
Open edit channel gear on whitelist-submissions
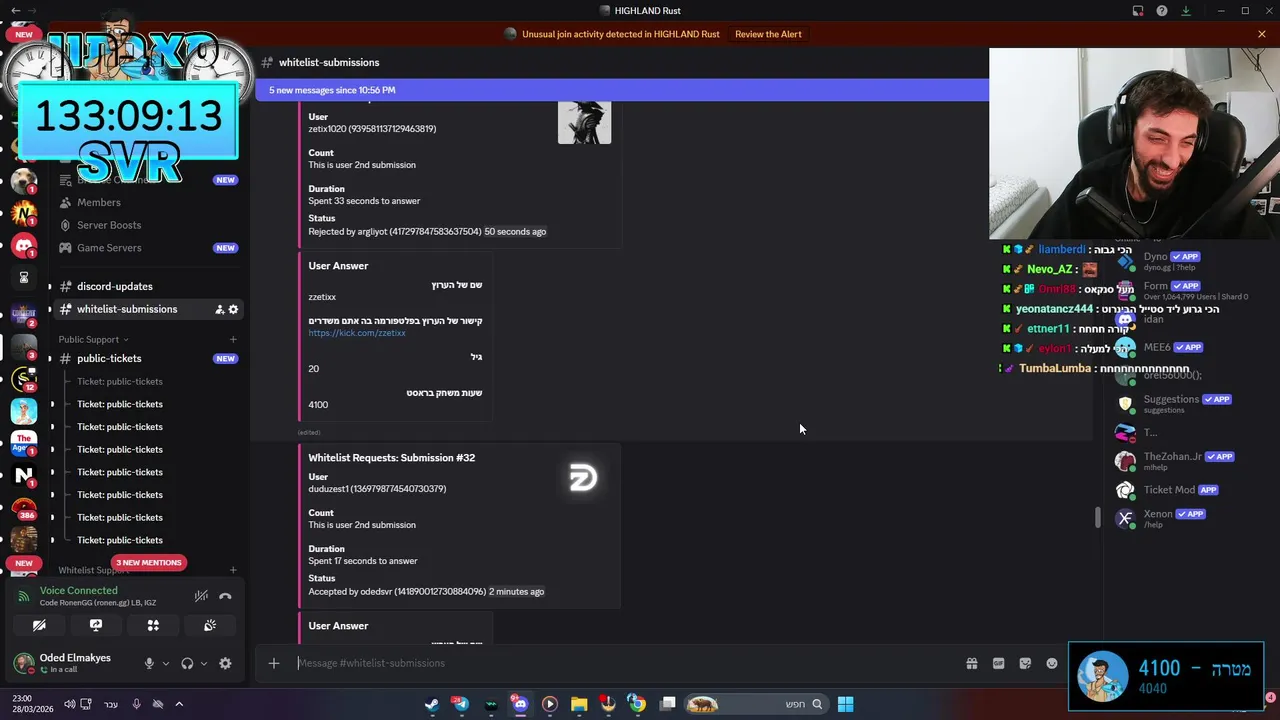point(234,309)
